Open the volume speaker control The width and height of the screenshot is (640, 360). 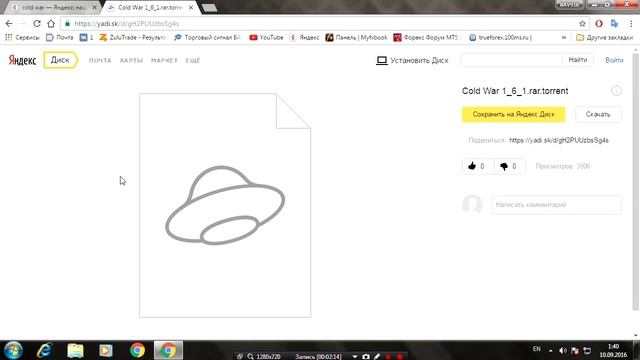[563, 350]
